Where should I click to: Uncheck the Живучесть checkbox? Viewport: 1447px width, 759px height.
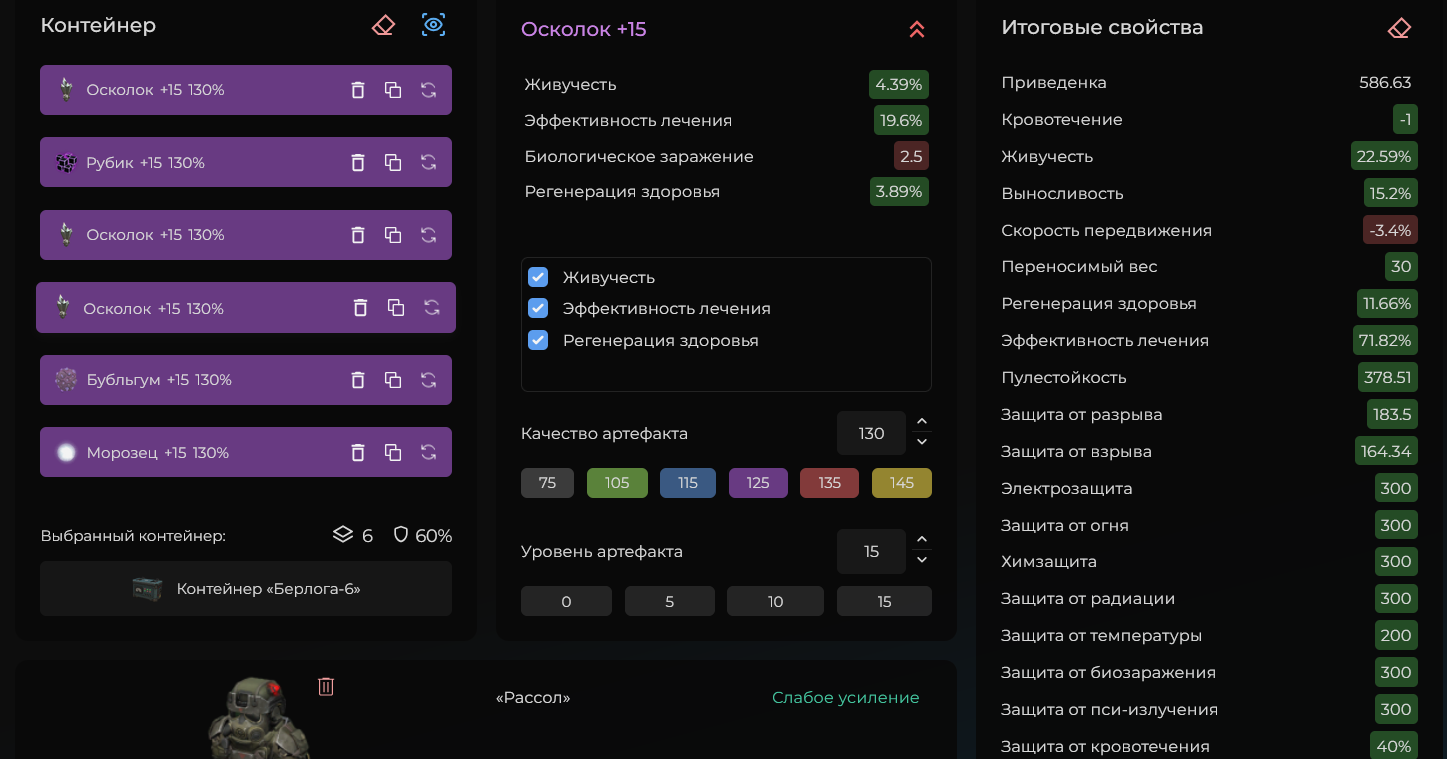click(538, 277)
